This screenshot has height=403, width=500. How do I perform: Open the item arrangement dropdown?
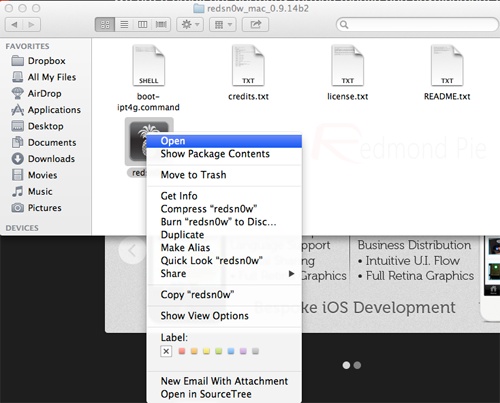(223, 25)
